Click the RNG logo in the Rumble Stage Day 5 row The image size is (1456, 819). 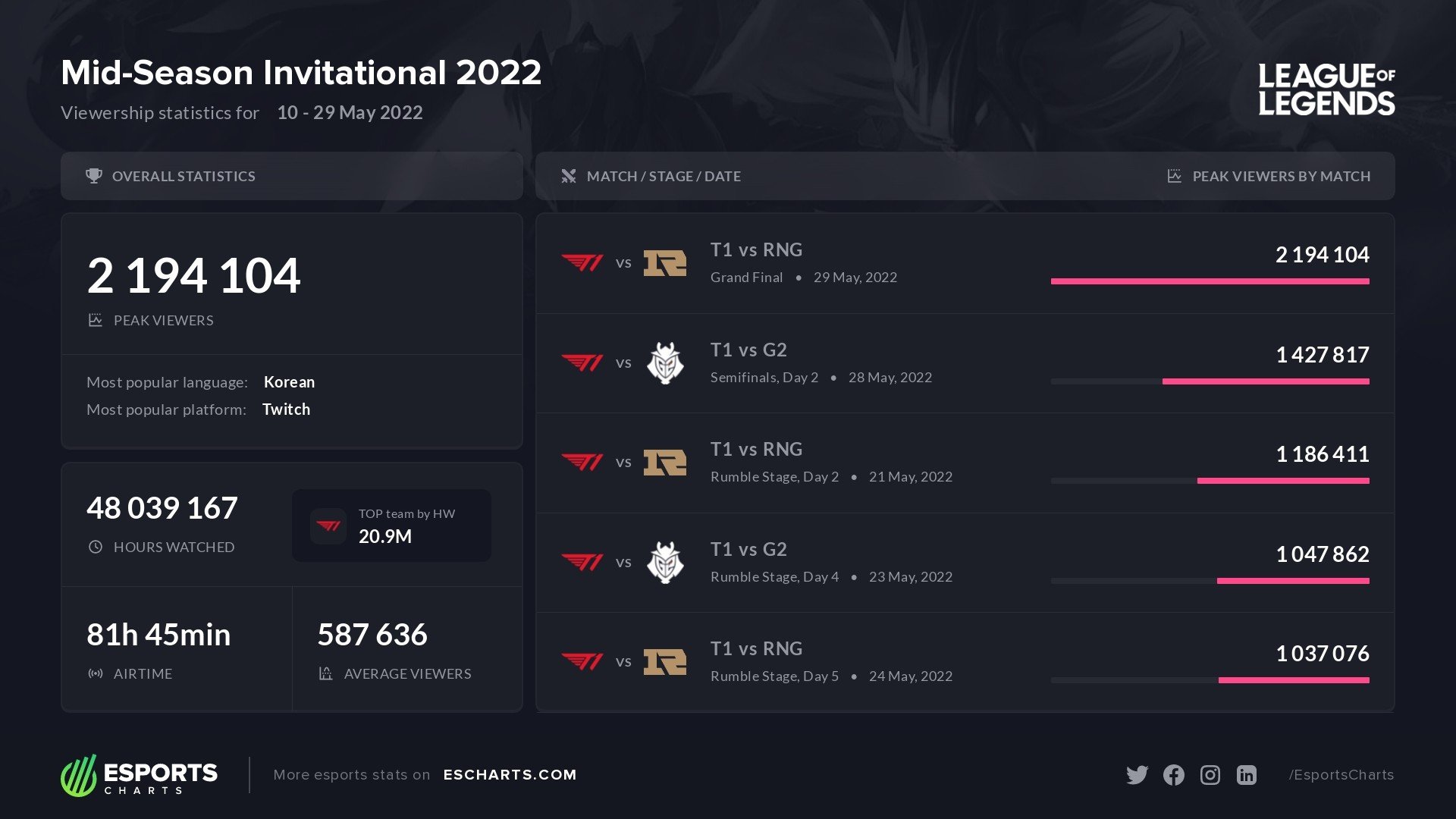coord(665,661)
